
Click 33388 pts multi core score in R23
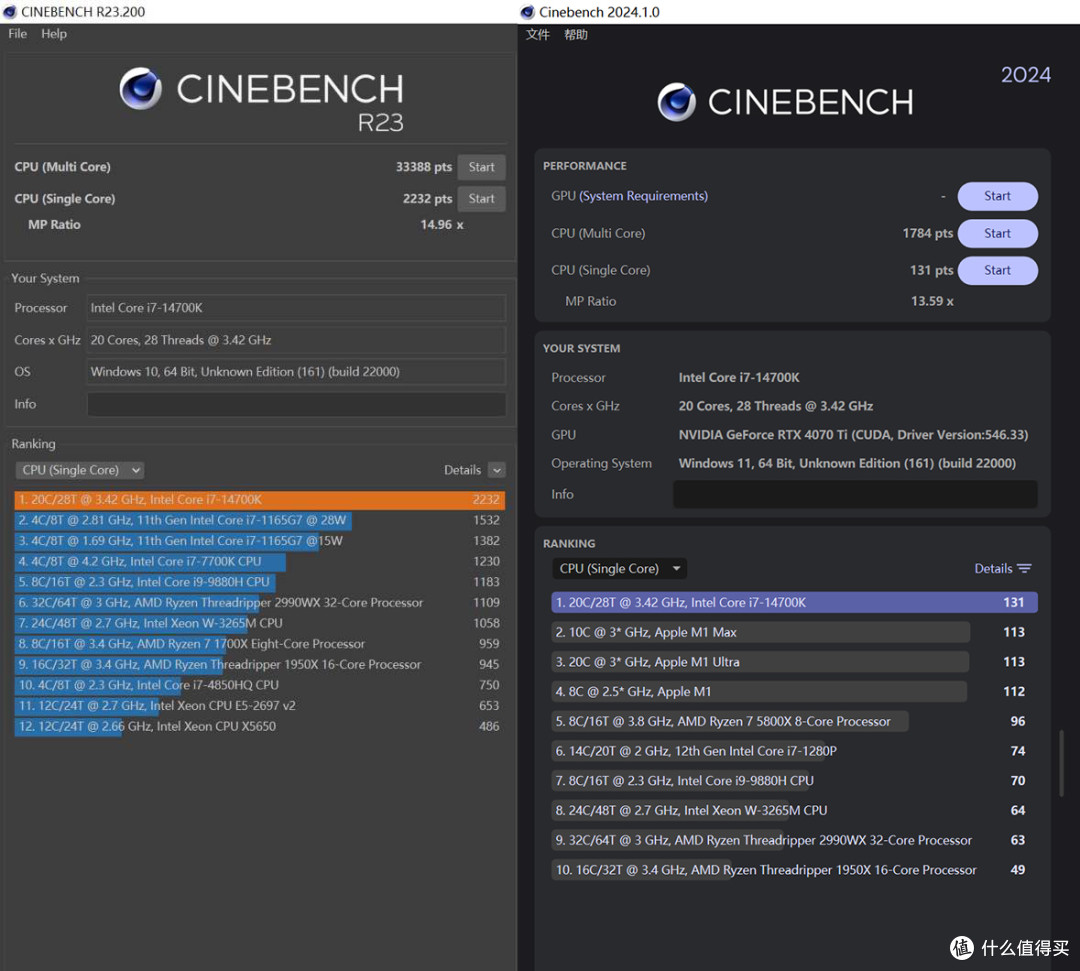[424, 167]
